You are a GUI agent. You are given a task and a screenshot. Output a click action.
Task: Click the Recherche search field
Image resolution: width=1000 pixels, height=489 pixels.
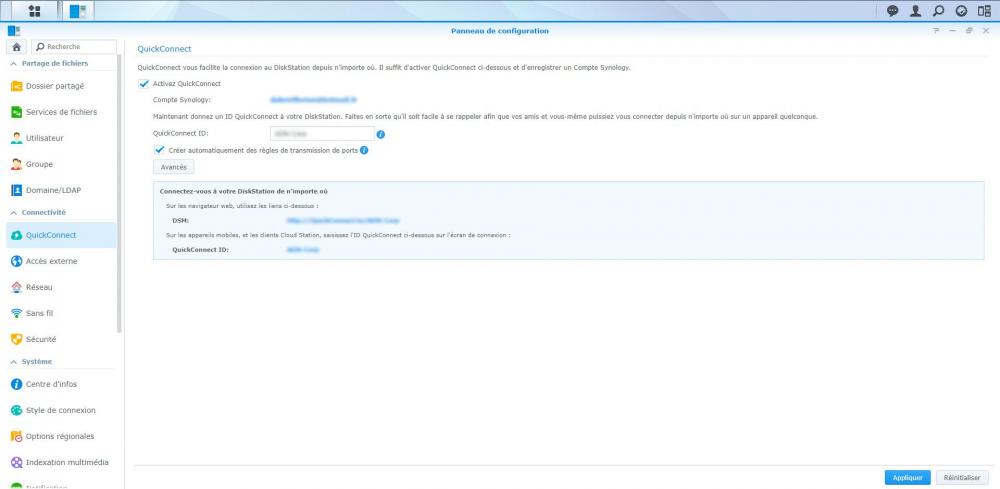pos(74,47)
